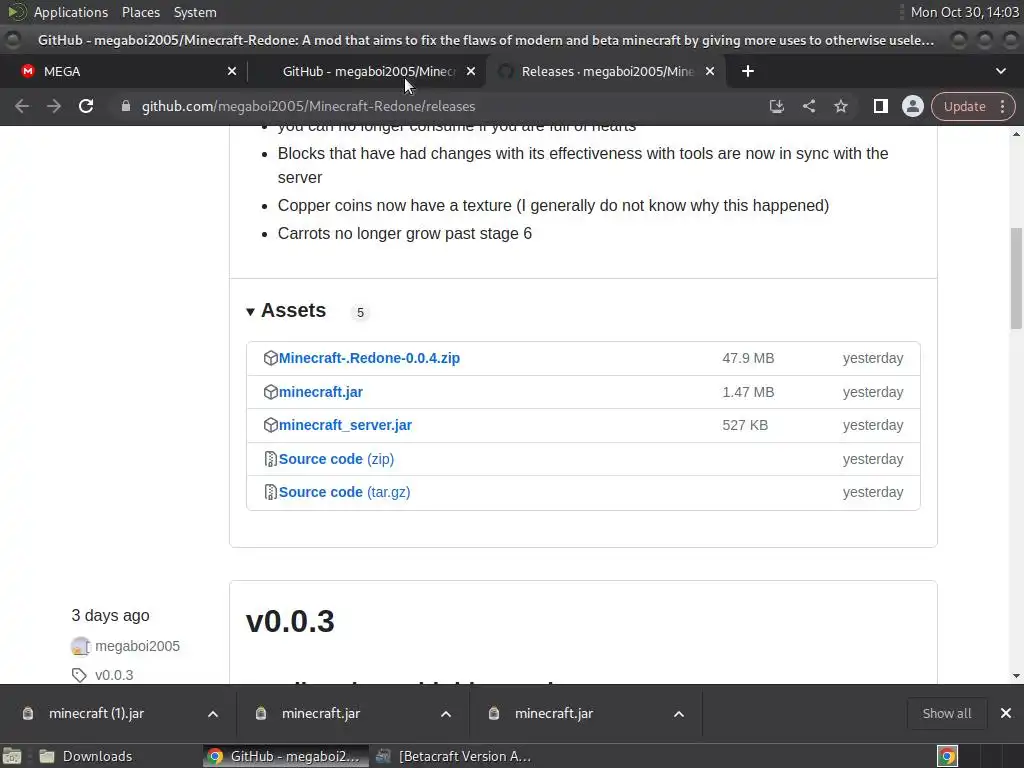Click the show desktop icon in taskbar
The height and width of the screenshot is (768, 1024).
(x=12, y=756)
